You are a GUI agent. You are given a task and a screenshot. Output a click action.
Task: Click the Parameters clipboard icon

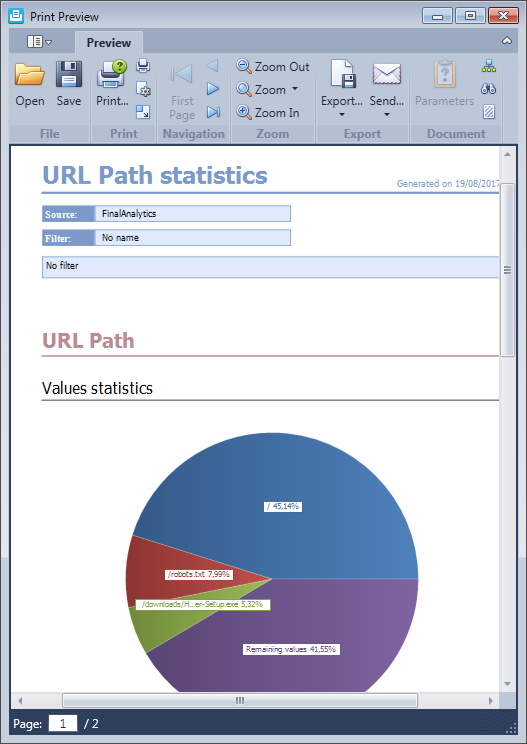pyautogui.click(x=444, y=83)
